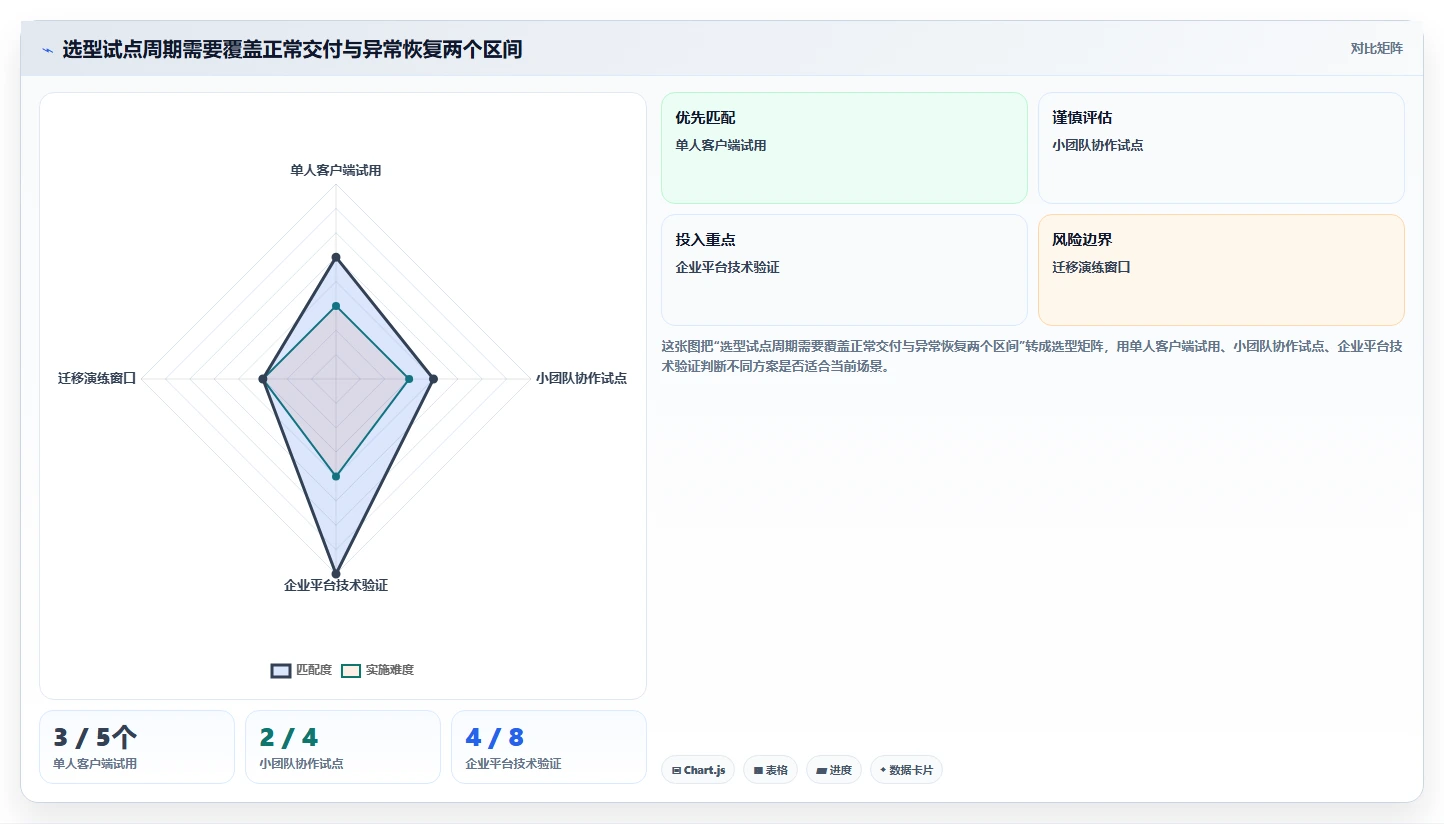
Task: Click 企业平台技术验证 under the 4 / 8 stat
Action: pos(513,763)
